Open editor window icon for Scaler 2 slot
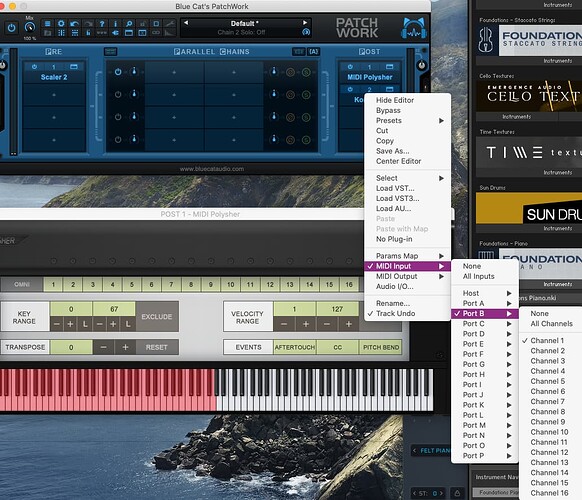582x500 pixels. pyautogui.click(x=74, y=66)
